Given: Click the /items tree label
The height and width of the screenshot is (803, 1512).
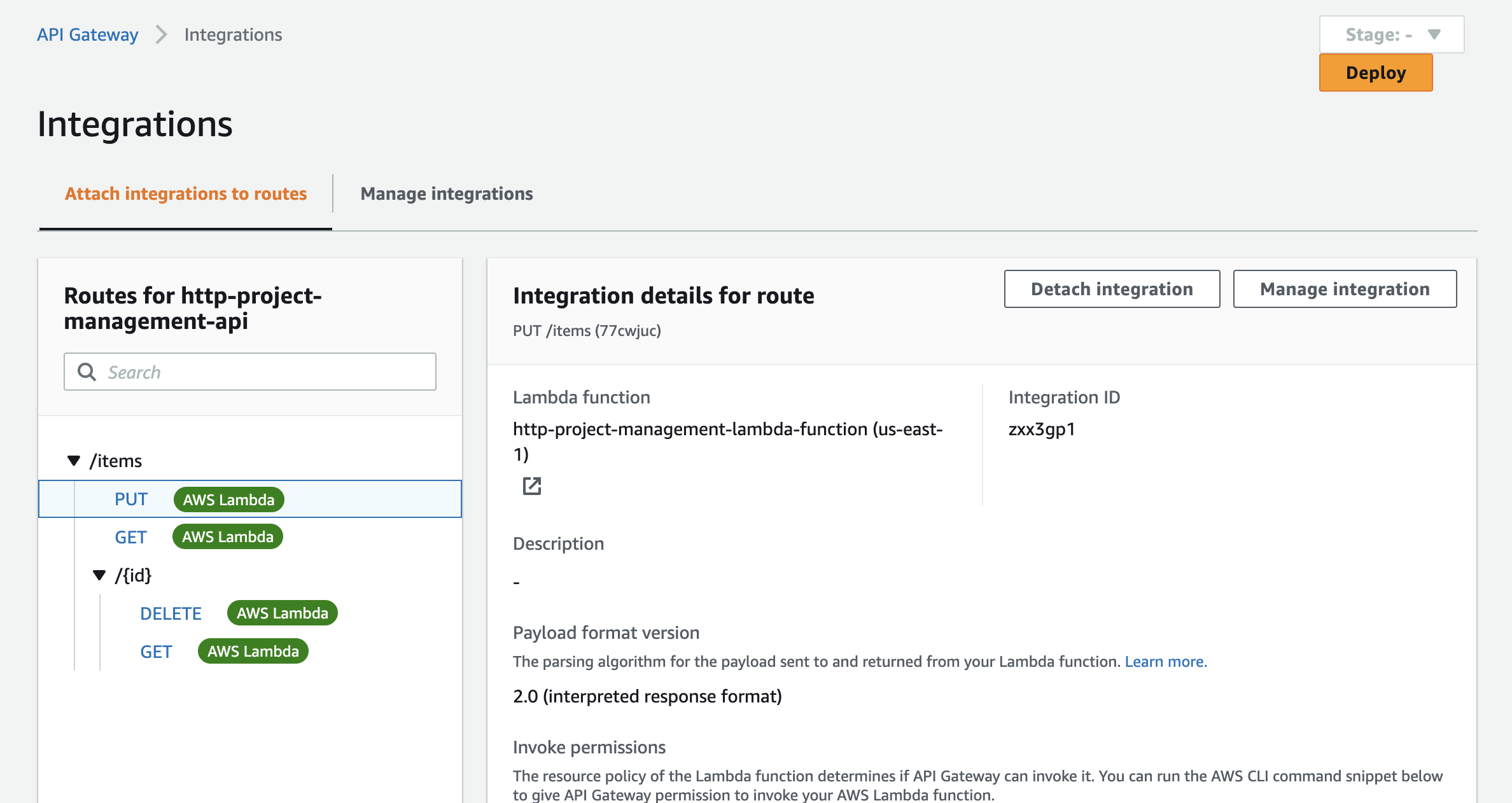Looking at the screenshot, I should pyautogui.click(x=116, y=461).
